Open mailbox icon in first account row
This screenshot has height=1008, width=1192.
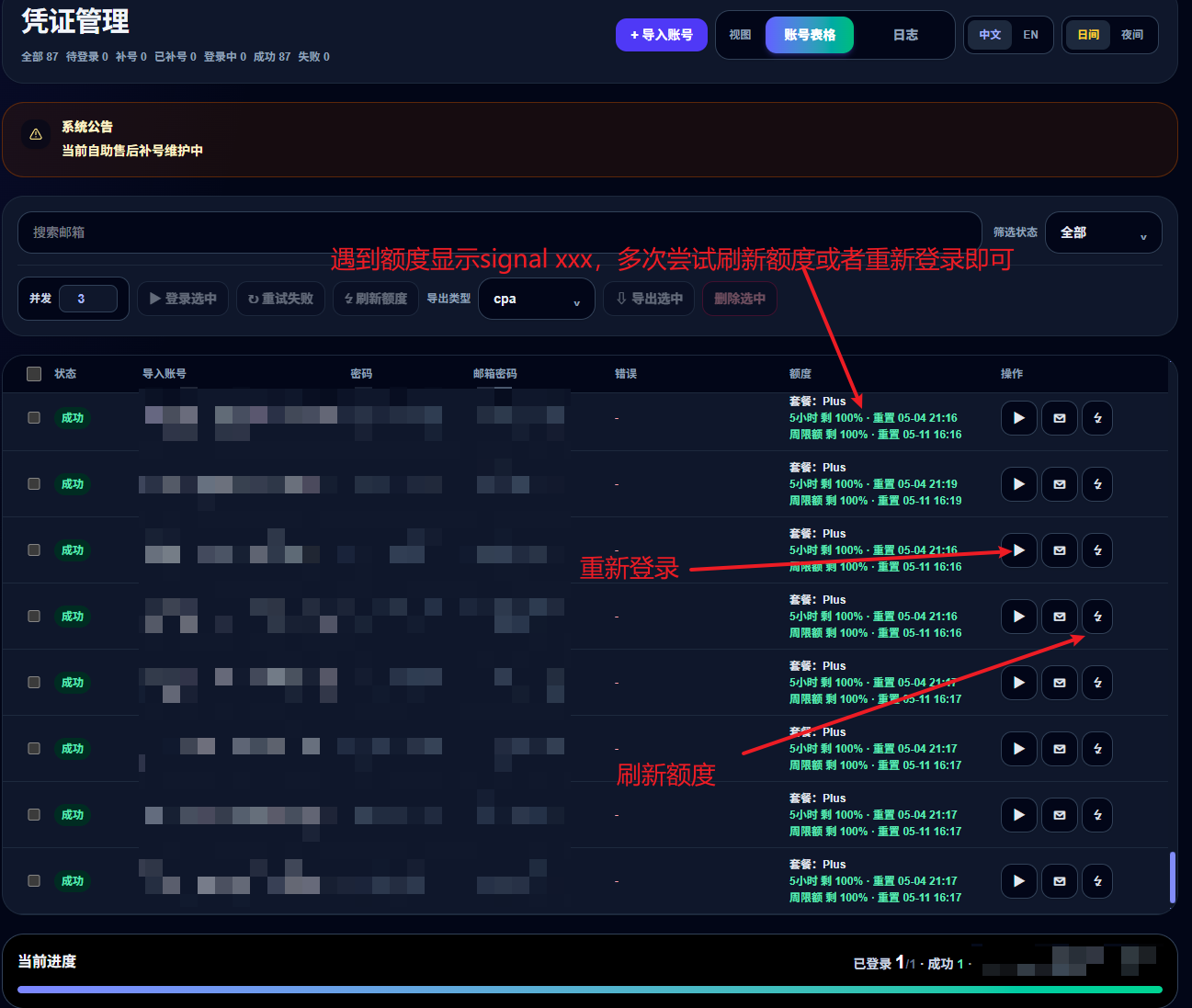click(1059, 418)
